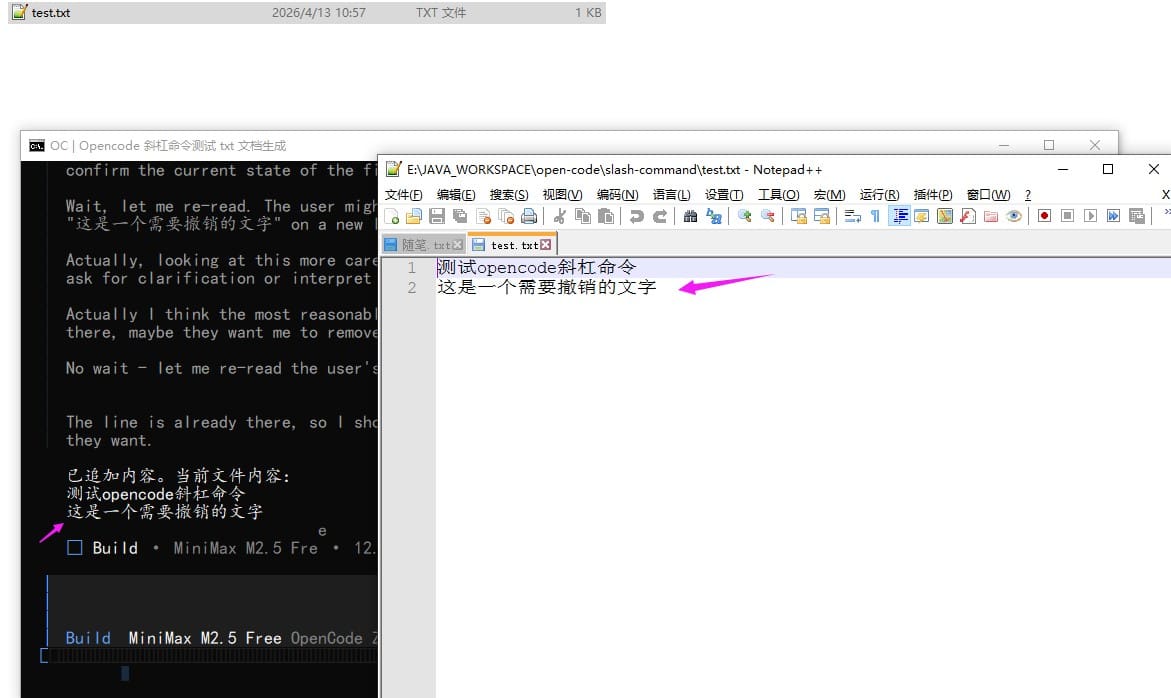Start macro recording with red dot icon
1171x698 pixels.
pyautogui.click(x=1044, y=216)
